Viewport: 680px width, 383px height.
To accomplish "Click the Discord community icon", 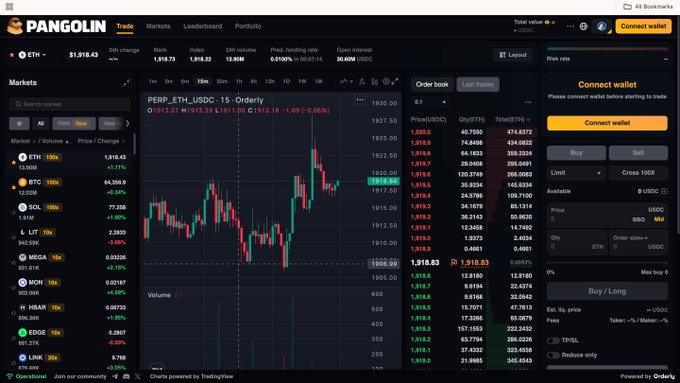I will click(x=126, y=376).
